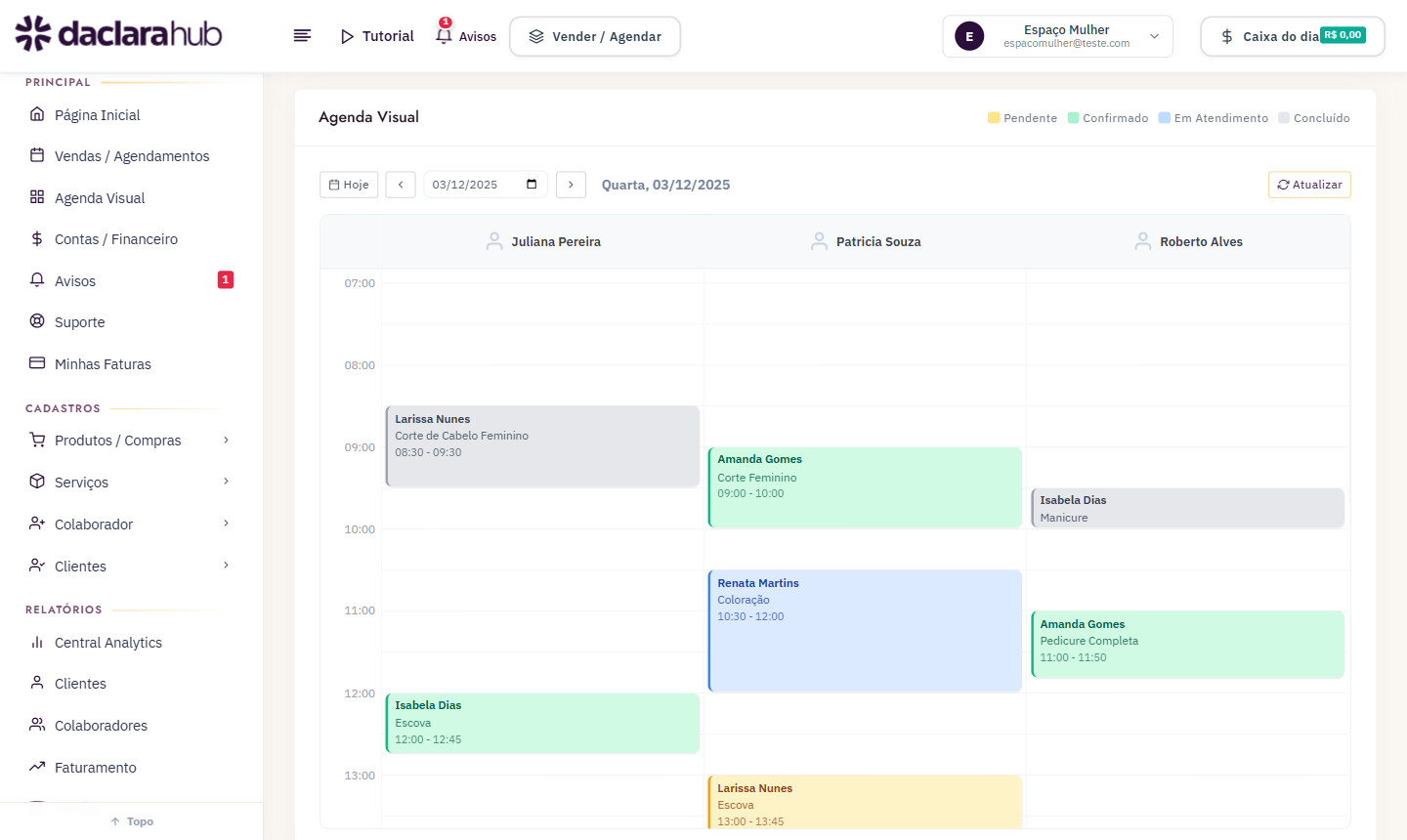The image size is (1407, 840).
Task: Click the Serviços cube icon
Action: pos(37,482)
